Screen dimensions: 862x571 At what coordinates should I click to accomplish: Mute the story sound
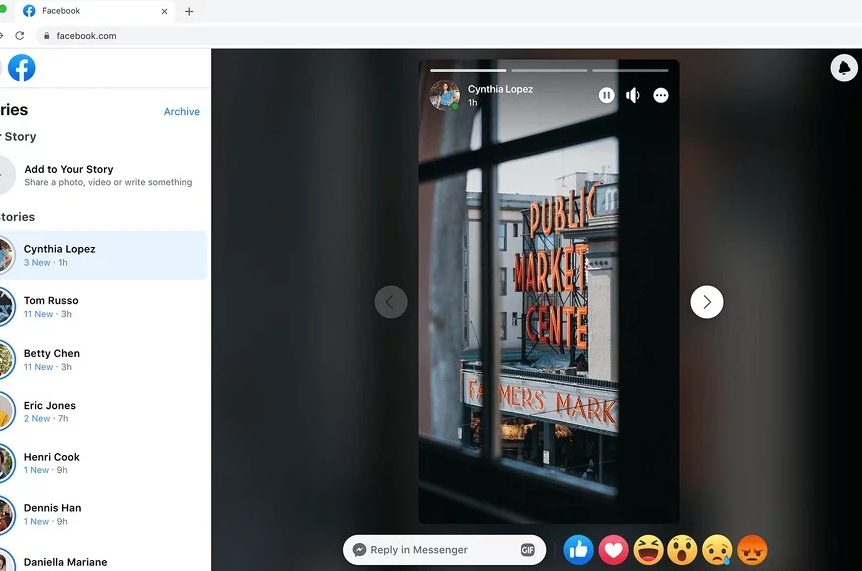click(x=633, y=96)
